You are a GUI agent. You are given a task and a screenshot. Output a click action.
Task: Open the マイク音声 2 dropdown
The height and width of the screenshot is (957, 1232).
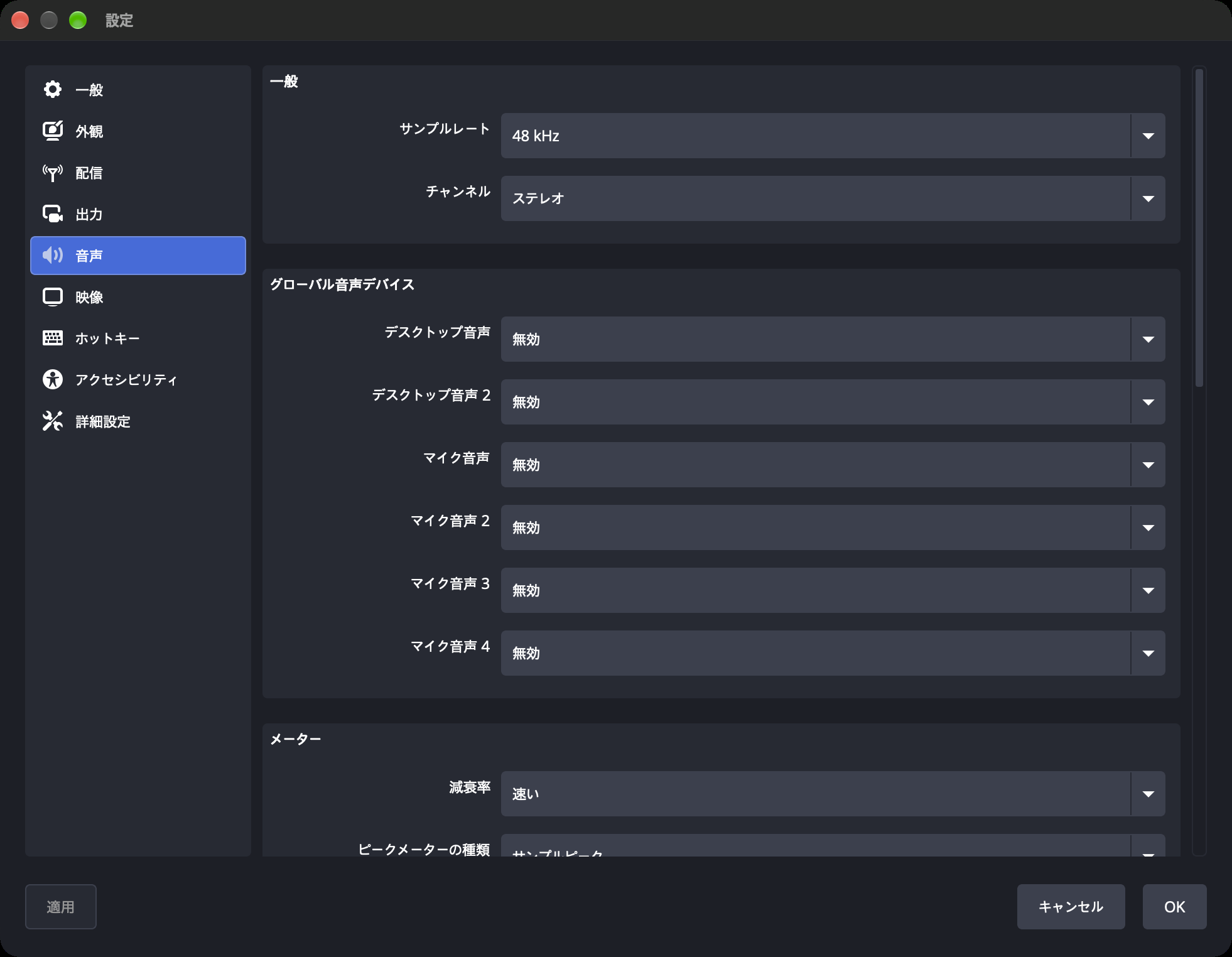(833, 527)
